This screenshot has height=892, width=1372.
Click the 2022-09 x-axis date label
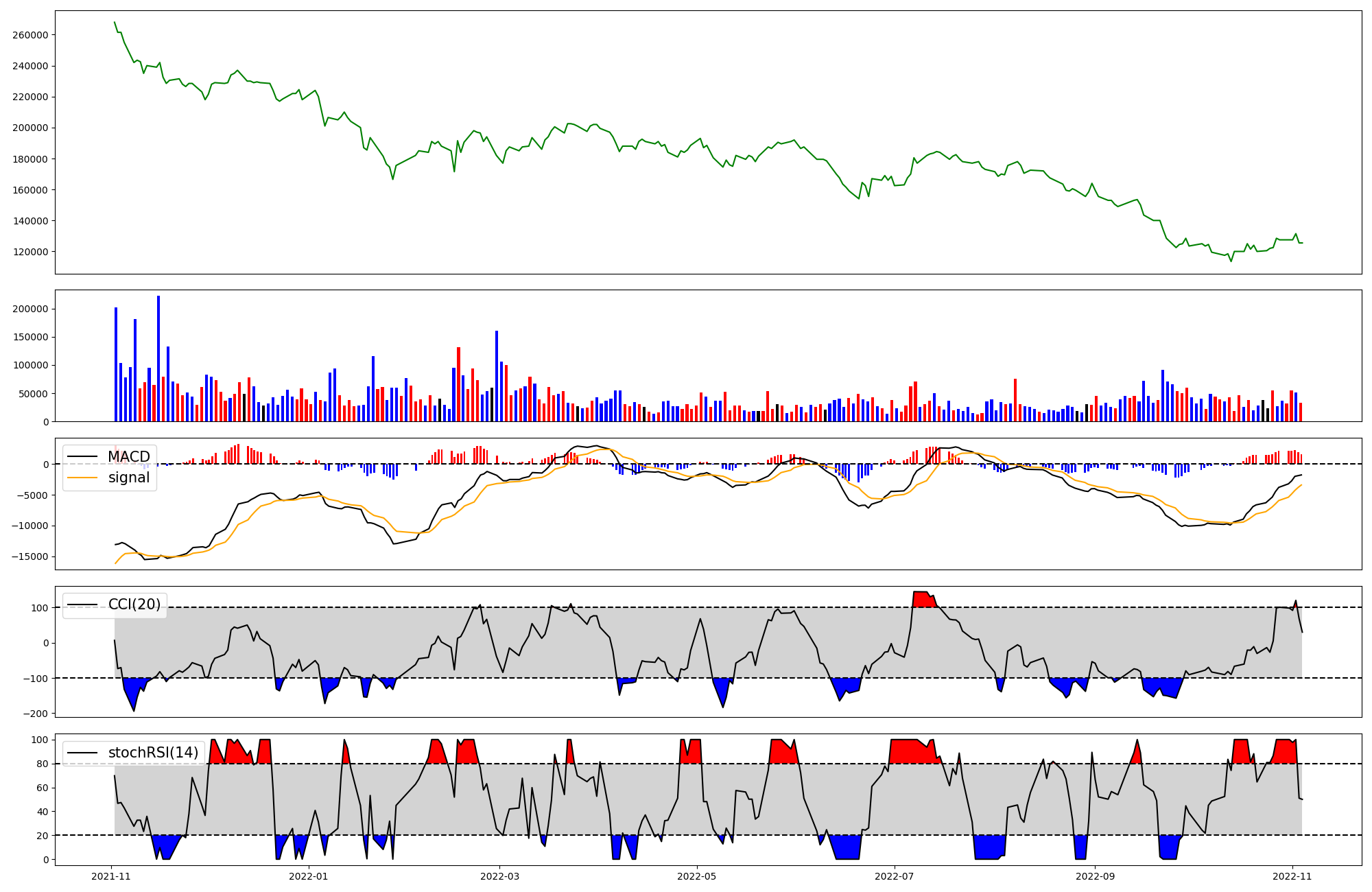point(1095,876)
